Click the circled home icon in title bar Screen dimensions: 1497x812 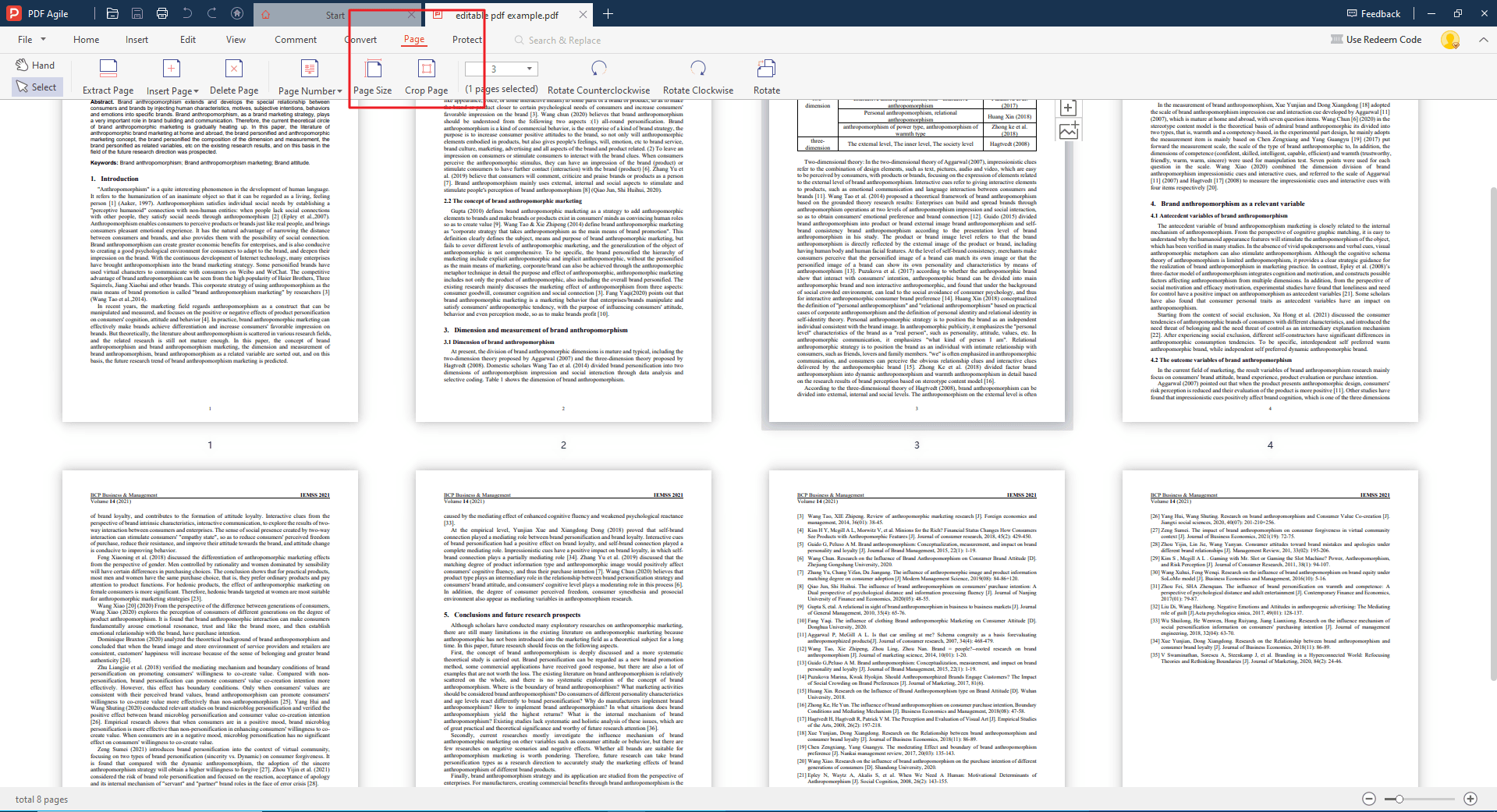(x=237, y=14)
